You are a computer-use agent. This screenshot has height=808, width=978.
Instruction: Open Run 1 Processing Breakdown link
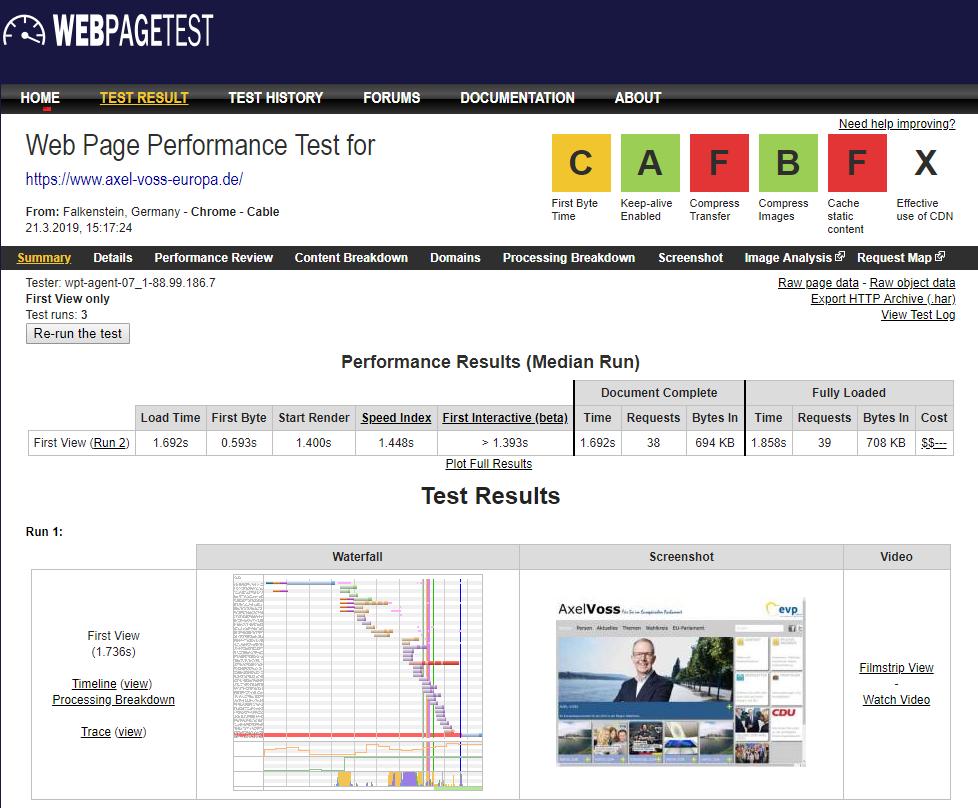[114, 700]
